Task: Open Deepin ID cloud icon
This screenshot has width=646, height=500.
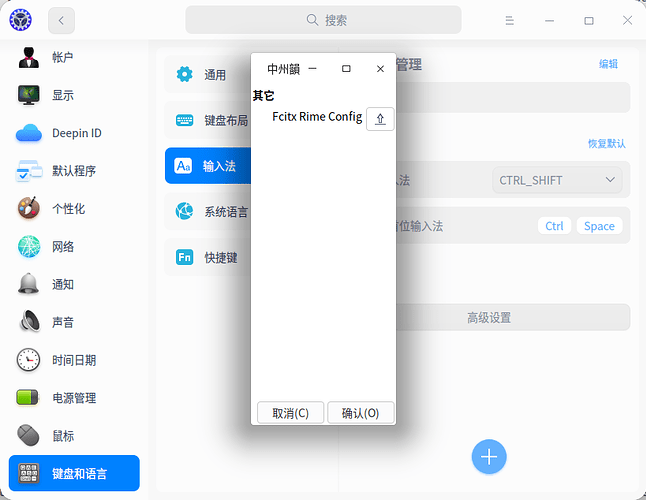Action: click(28, 133)
